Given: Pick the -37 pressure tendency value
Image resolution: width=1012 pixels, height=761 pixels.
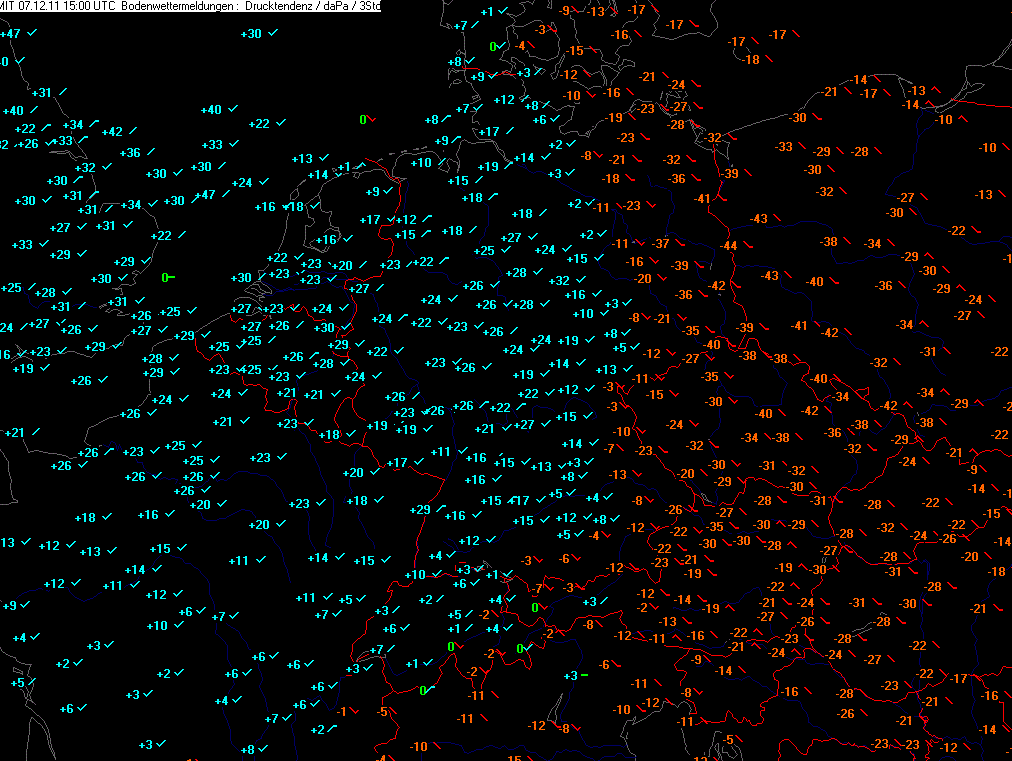Looking at the screenshot, I should point(660,244).
